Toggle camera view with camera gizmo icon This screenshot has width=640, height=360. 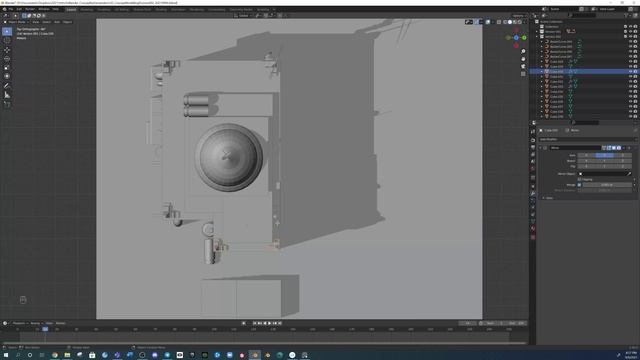click(x=523, y=66)
